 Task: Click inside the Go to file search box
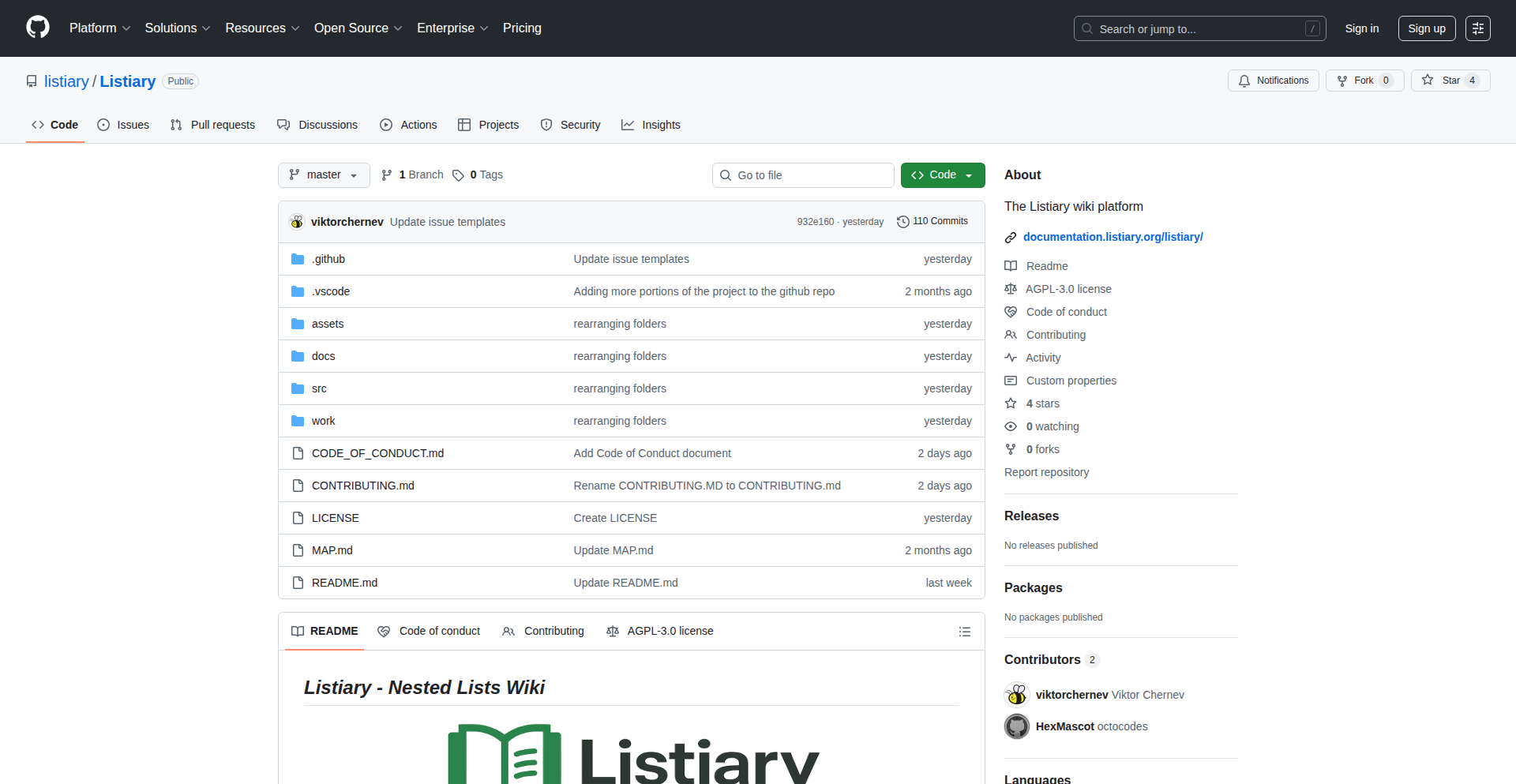(803, 174)
